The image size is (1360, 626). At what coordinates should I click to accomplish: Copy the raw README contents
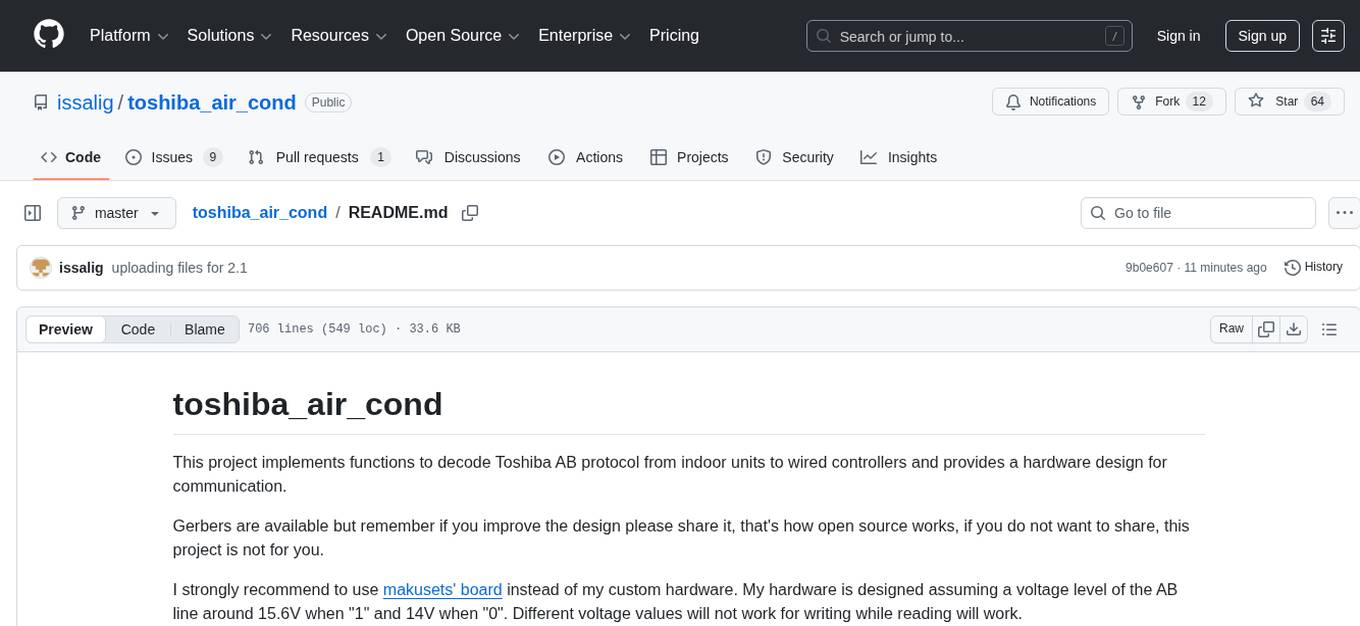(x=1266, y=328)
